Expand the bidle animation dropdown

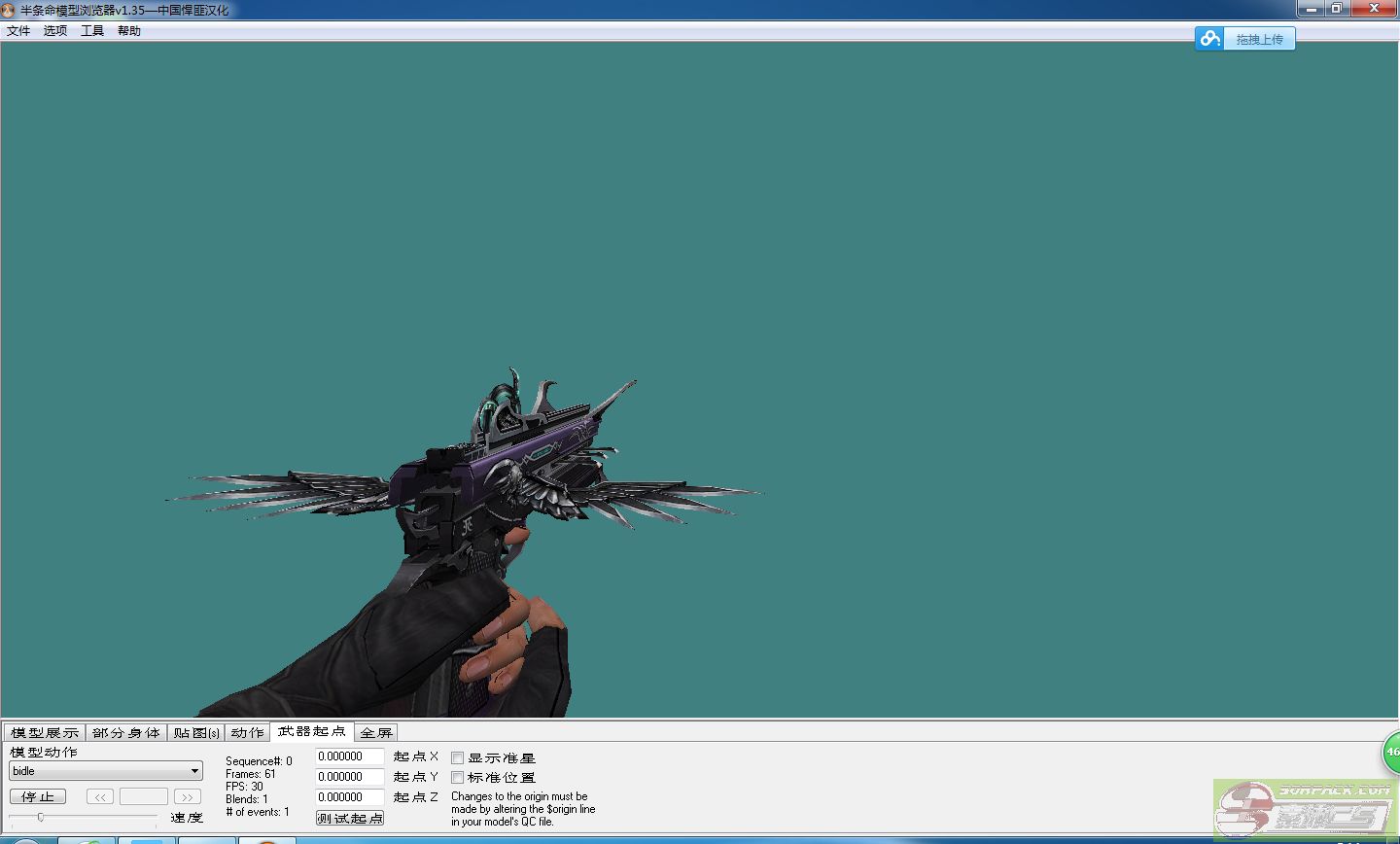click(194, 771)
